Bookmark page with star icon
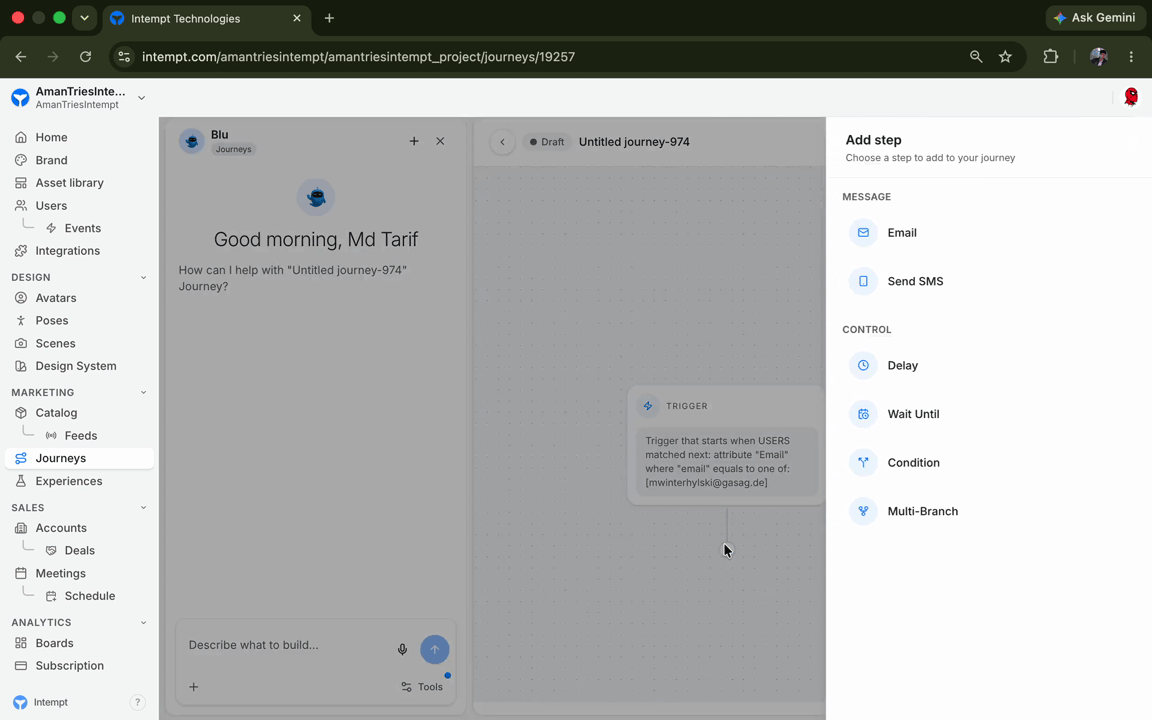Image resolution: width=1152 pixels, height=720 pixels. (1005, 57)
